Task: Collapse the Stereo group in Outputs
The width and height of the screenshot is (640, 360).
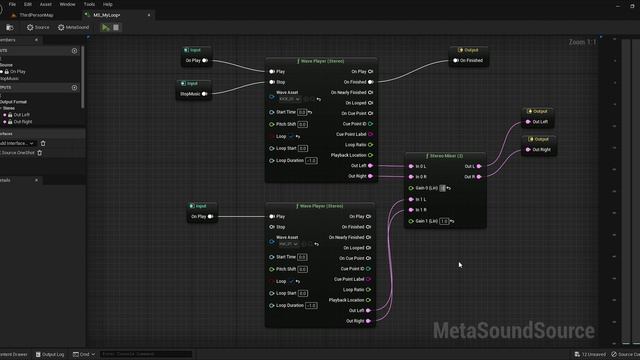Action: (1, 108)
